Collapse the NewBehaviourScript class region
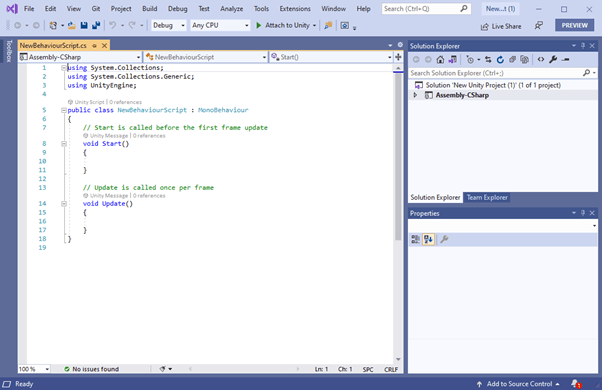 (64, 110)
